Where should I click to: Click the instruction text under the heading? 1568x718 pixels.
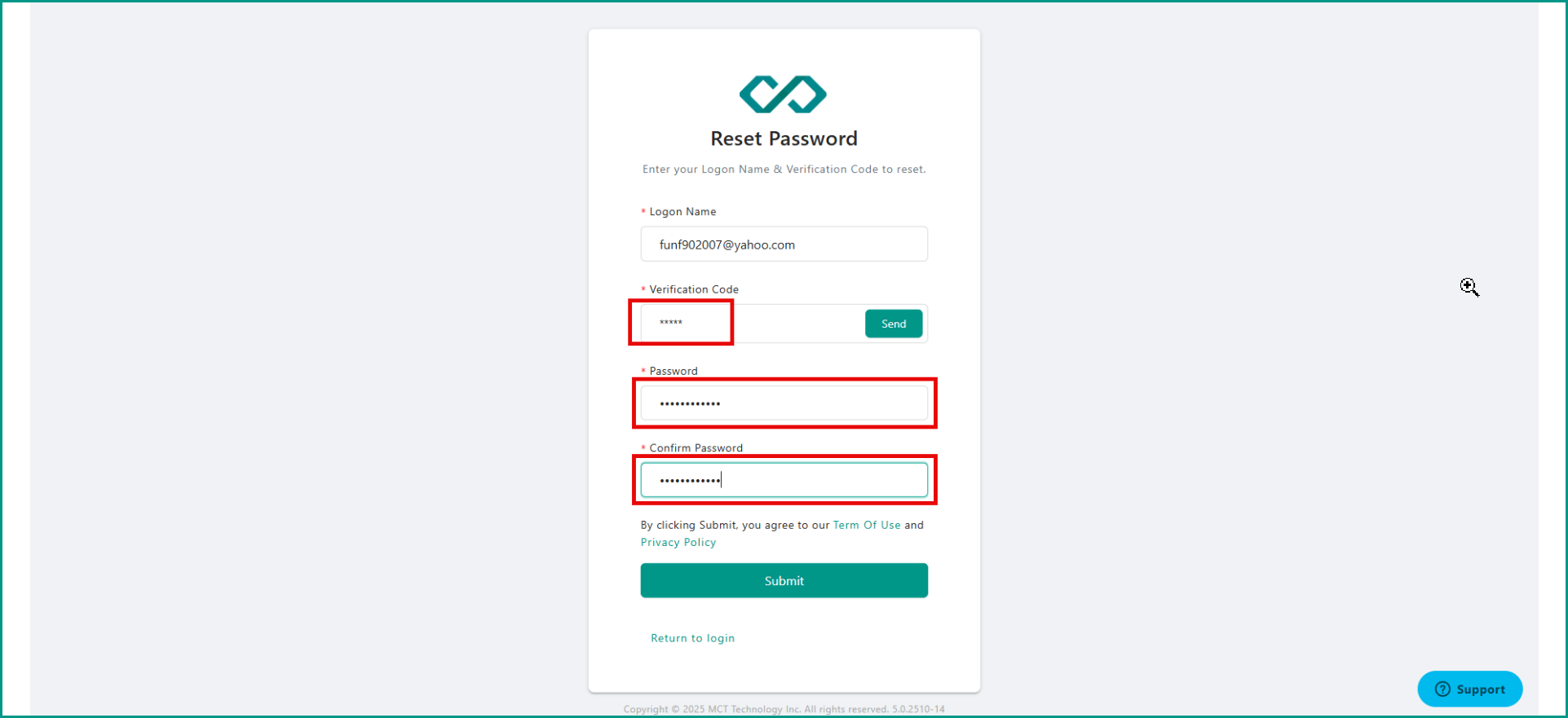(x=784, y=170)
